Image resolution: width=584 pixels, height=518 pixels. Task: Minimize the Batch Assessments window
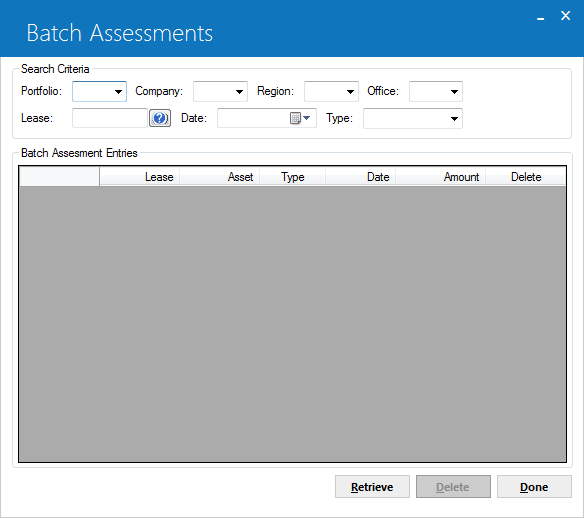540,16
